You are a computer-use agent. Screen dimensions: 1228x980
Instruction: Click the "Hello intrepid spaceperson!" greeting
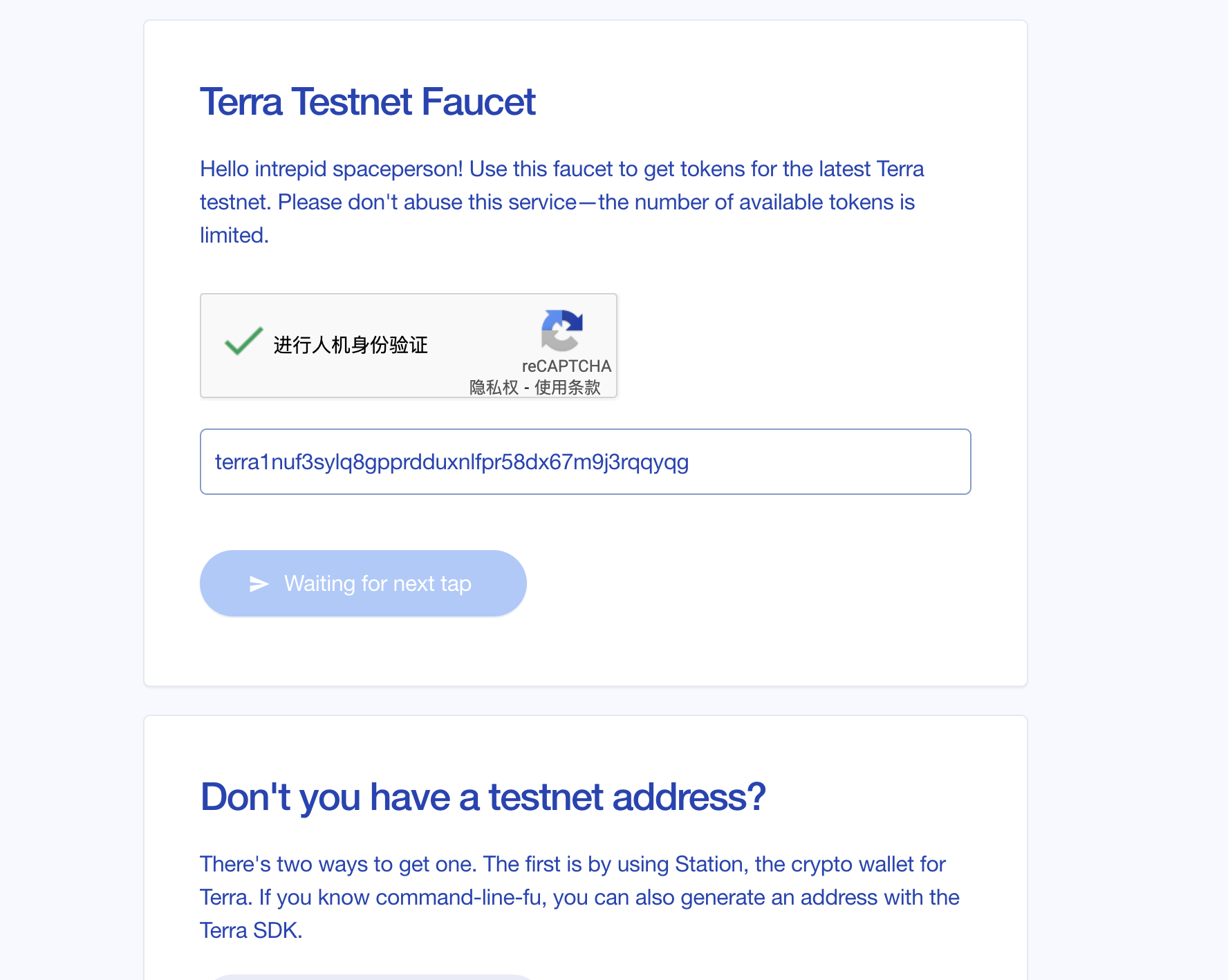[331, 169]
